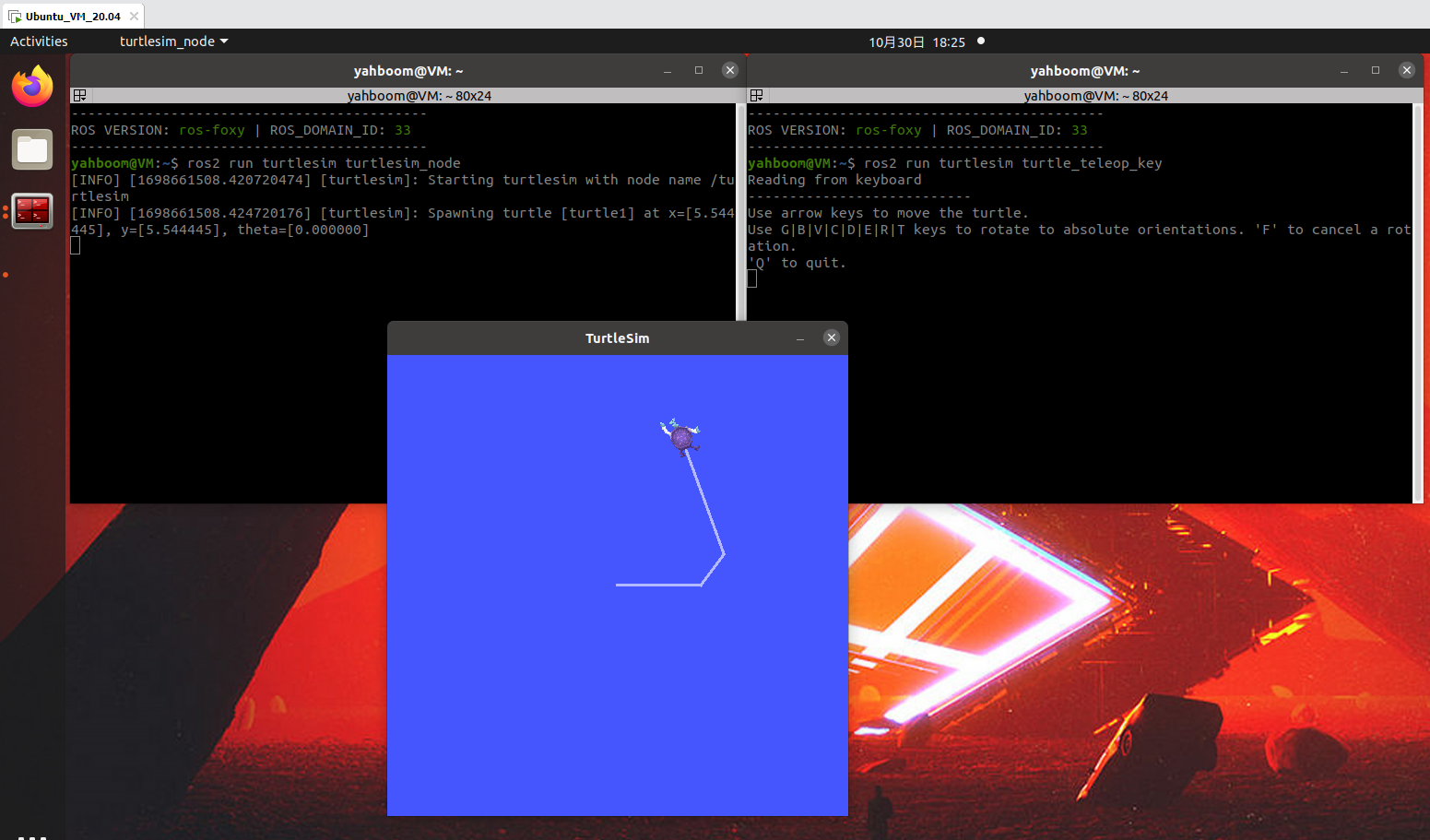Select the Ubuntu_VM_20.04 virtual machine tab
Viewport: 1430px width, 840px height.
[71, 16]
